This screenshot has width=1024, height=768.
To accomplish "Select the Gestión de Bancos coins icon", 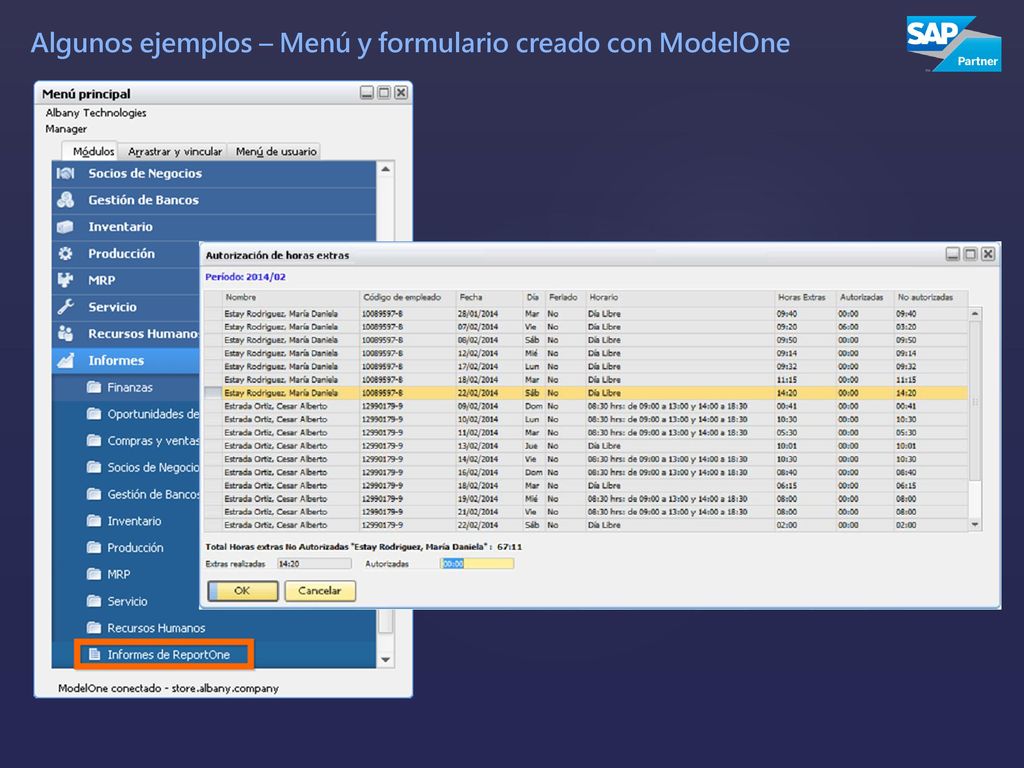I will click(65, 200).
